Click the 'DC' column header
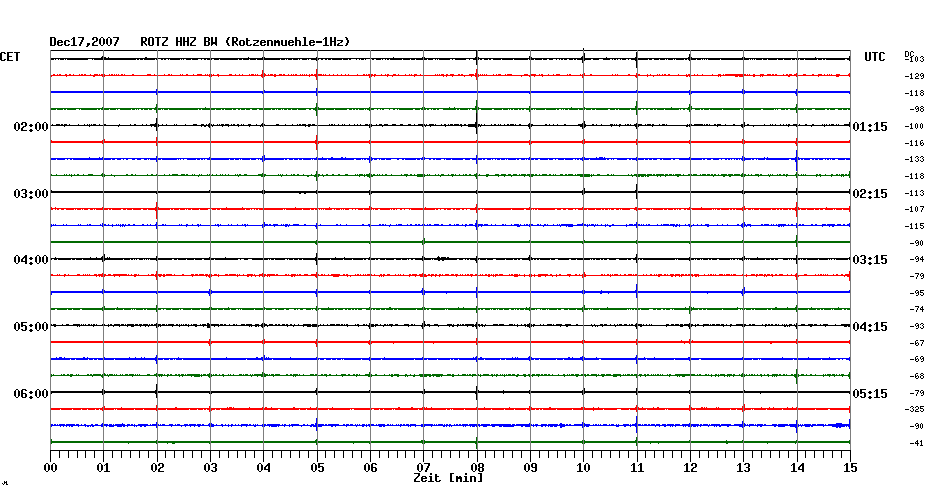The height and width of the screenshot is (494, 930). point(908,55)
